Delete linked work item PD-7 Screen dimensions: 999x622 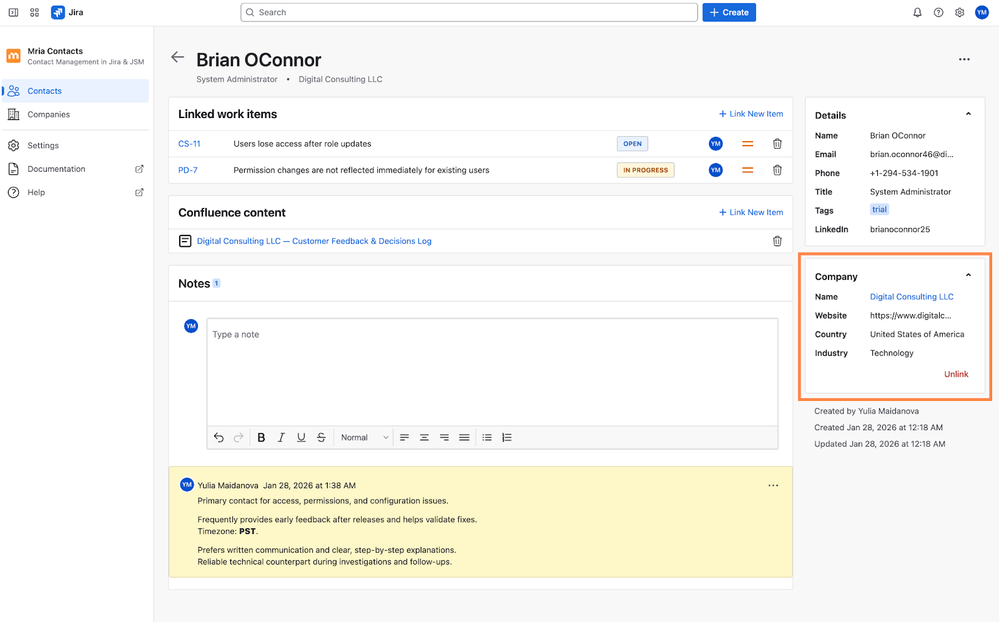777,170
